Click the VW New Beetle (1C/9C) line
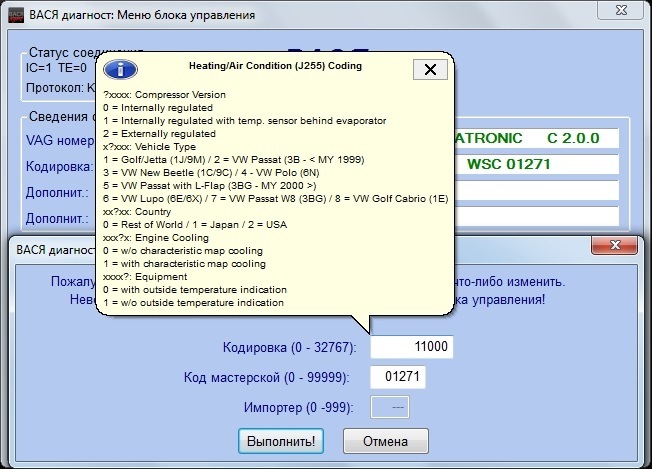The width and height of the screenshot is (652, 469). 211,173
